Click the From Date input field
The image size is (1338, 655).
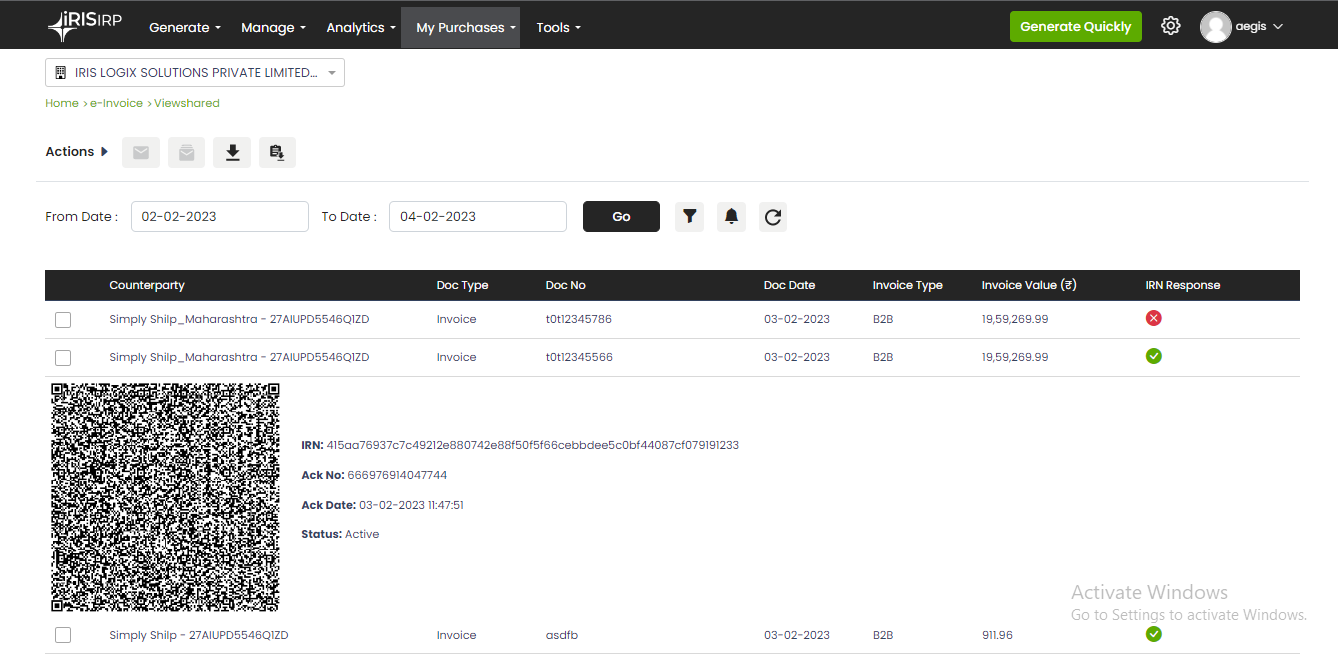coord(220,216)
